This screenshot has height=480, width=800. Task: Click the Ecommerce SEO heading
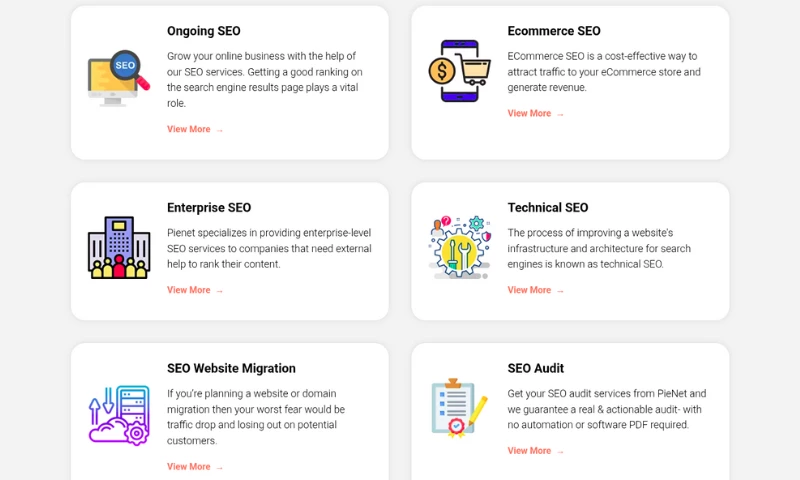[x=554, y=31]
